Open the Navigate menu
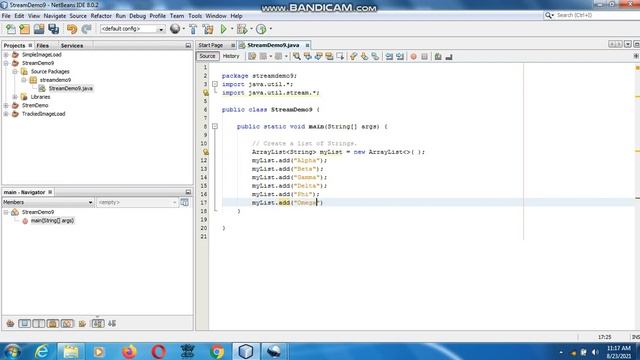 pyautogui.click(x=55, y=16)
